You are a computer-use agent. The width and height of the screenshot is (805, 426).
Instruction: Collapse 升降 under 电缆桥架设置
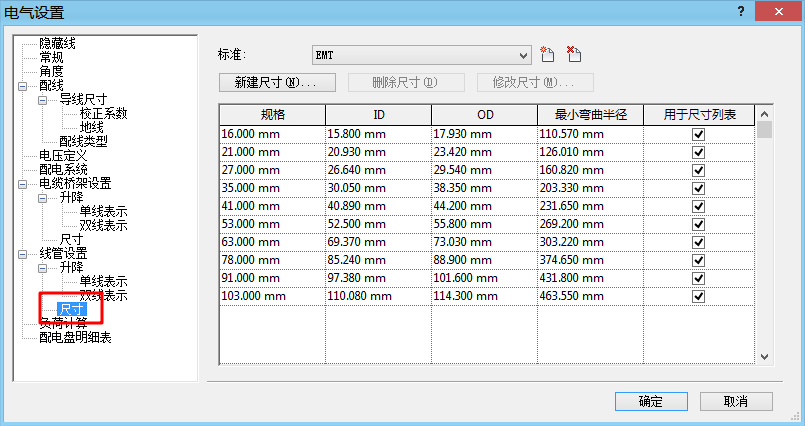click(x=43, y=198)
